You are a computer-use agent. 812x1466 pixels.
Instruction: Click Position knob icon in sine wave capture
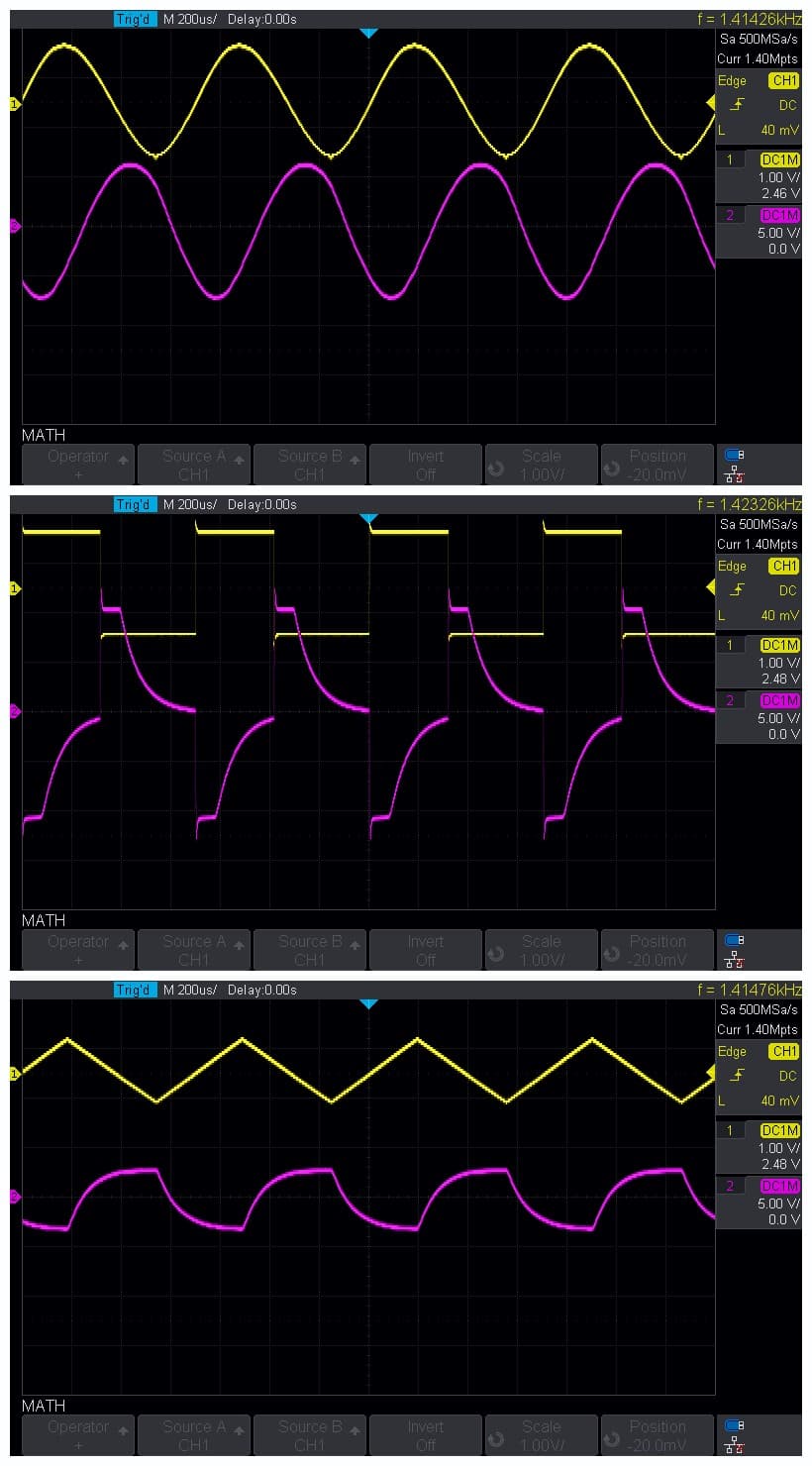click(611, 466)
